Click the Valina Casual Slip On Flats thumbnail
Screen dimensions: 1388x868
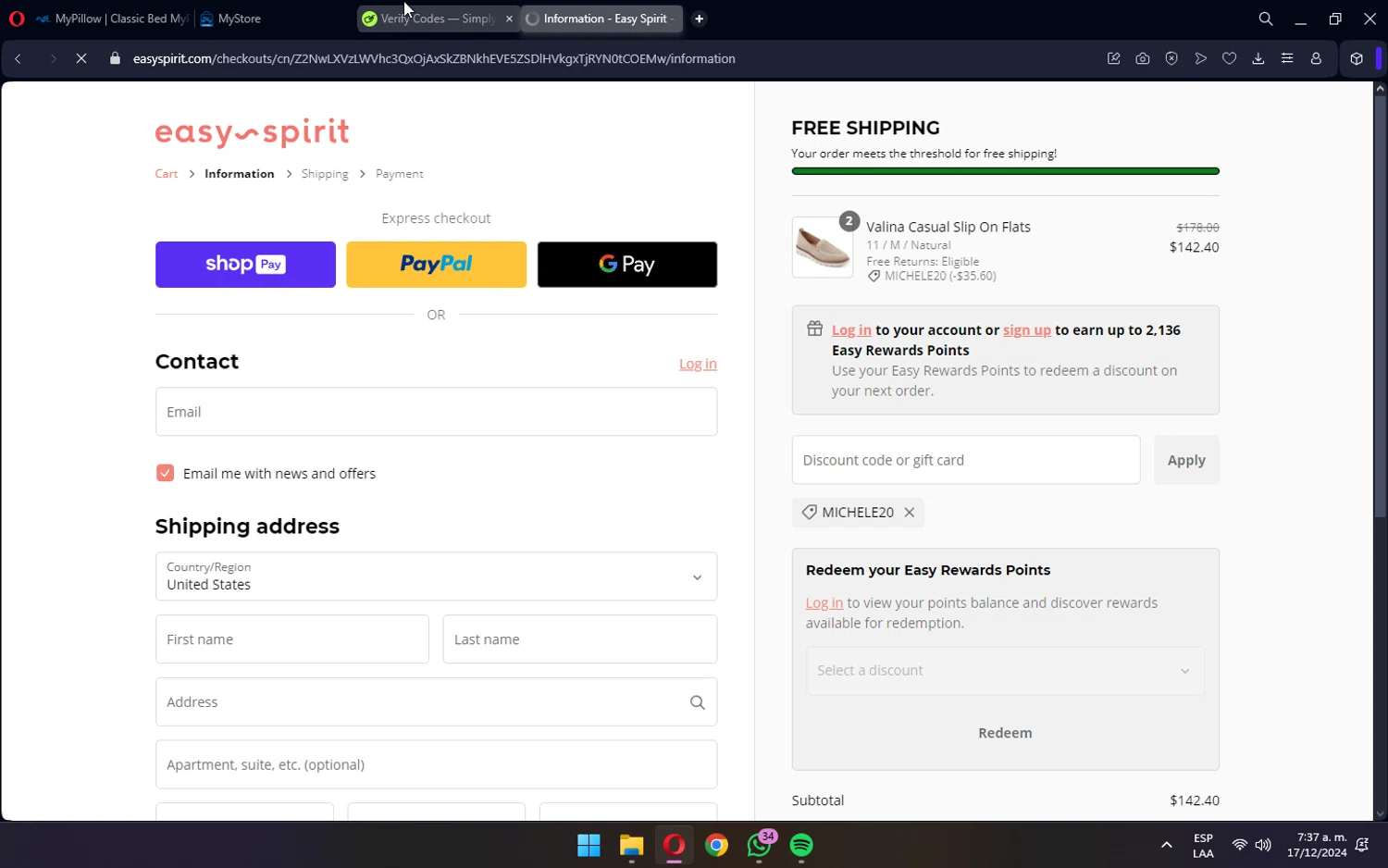pyautogui.click(x=823, y=247)
